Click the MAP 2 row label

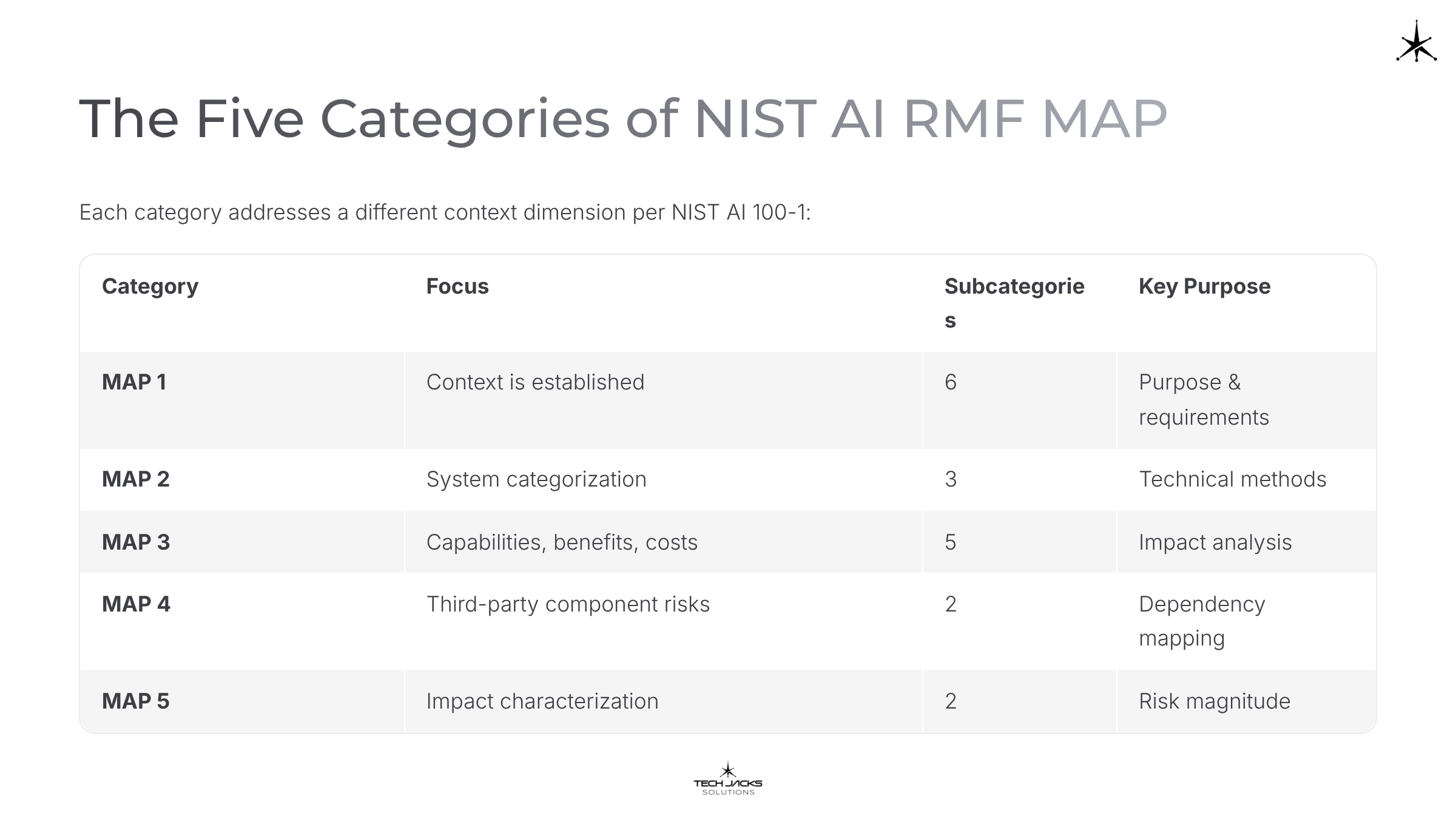tap(135, 479)
